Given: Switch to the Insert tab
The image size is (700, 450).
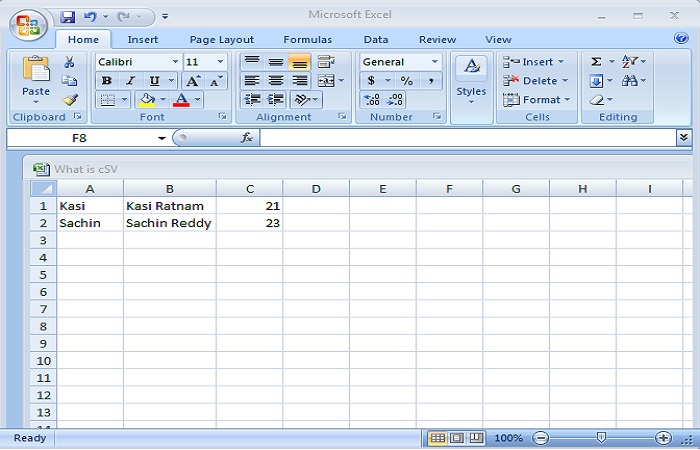Looking at the screenshot, I should pyautogui.click(x=142, y=40).
